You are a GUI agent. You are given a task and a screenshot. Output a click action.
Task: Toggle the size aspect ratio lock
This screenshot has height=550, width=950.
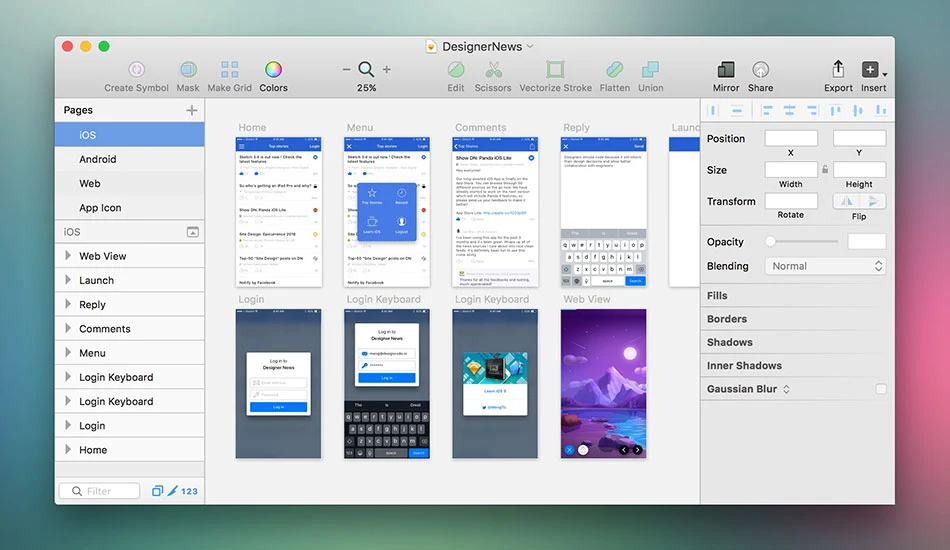coord(825,170)
